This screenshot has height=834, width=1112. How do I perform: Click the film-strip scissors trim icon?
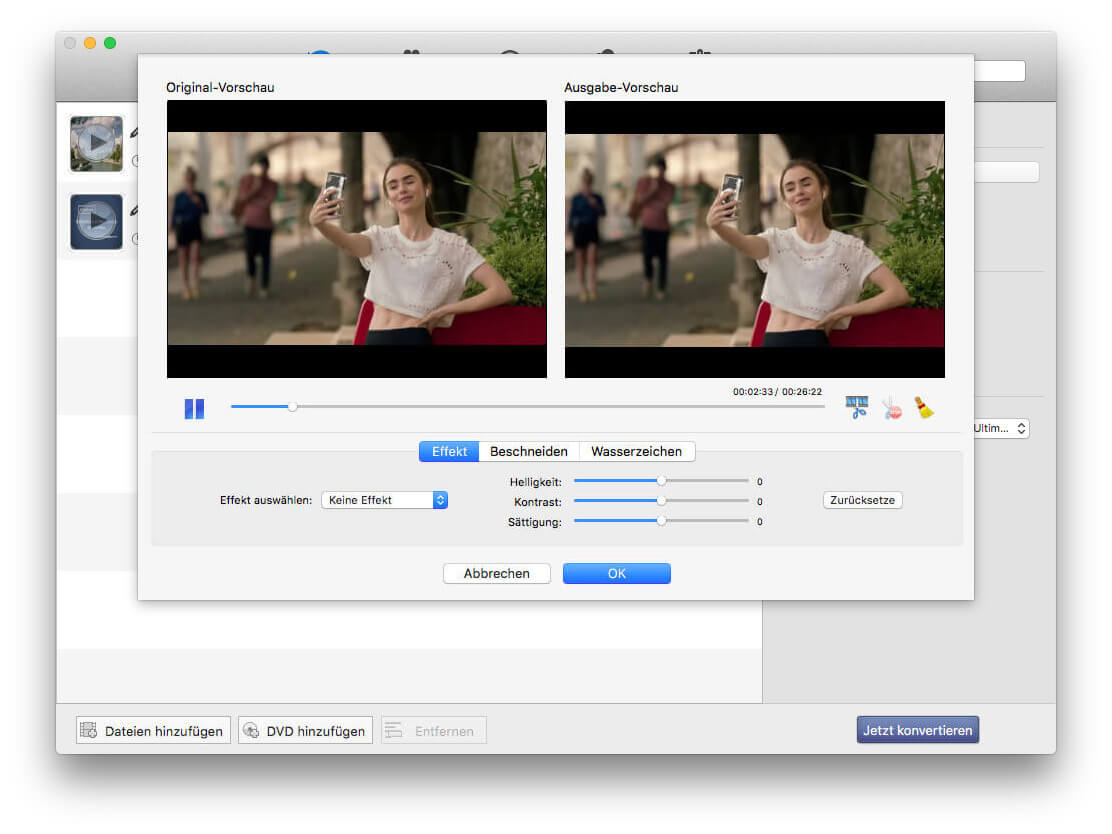[857, 407]
